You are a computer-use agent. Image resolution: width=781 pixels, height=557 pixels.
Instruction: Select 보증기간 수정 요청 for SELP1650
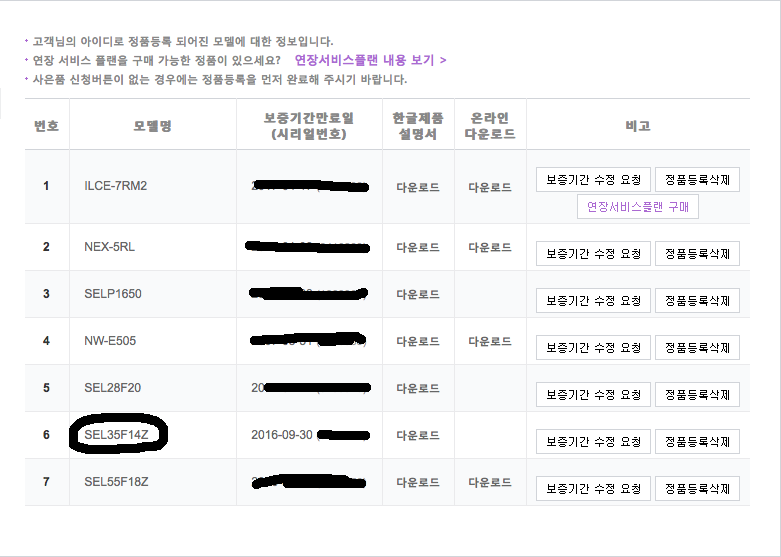click(x=593, y=300)
